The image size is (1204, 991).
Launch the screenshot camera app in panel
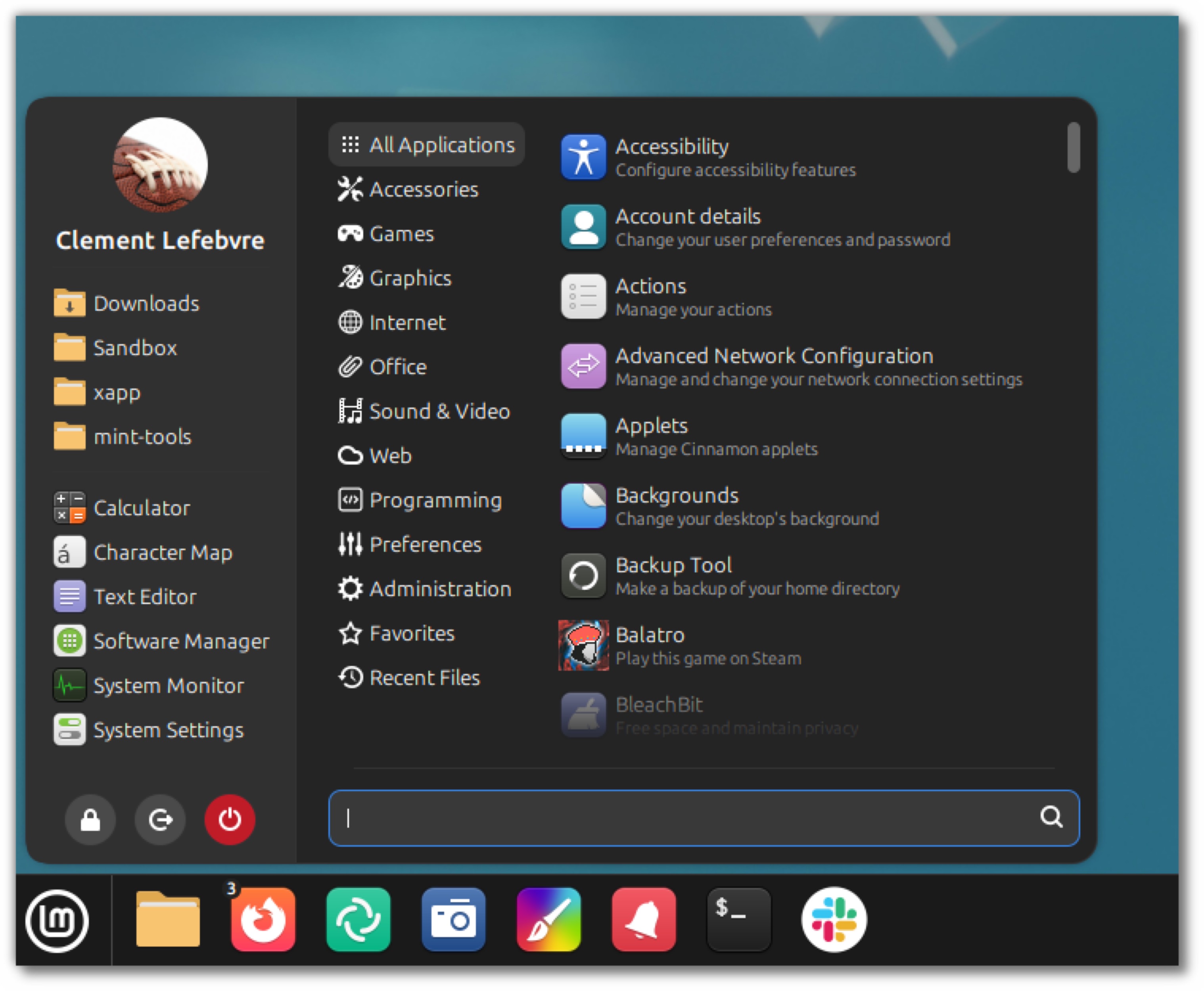454,919
